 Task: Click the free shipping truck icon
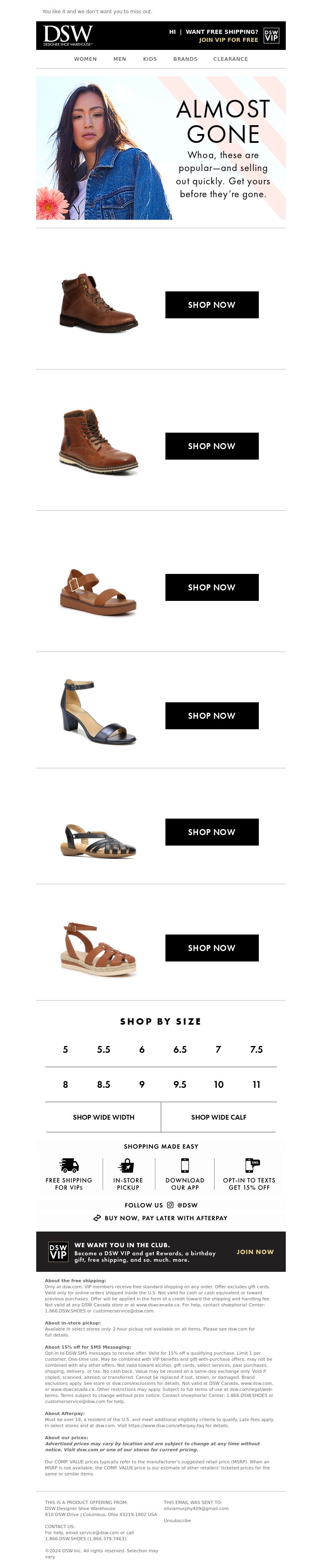[69, 1165]
